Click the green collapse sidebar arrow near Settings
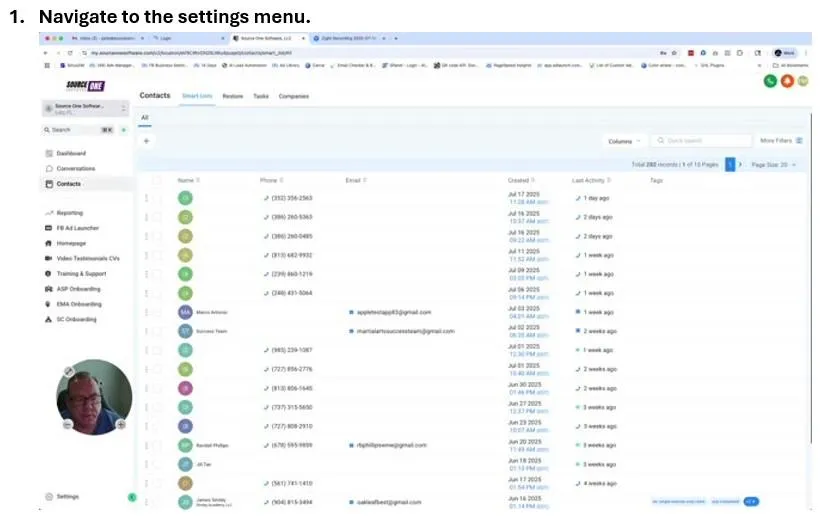826x523 pixels. pos(132,497)
